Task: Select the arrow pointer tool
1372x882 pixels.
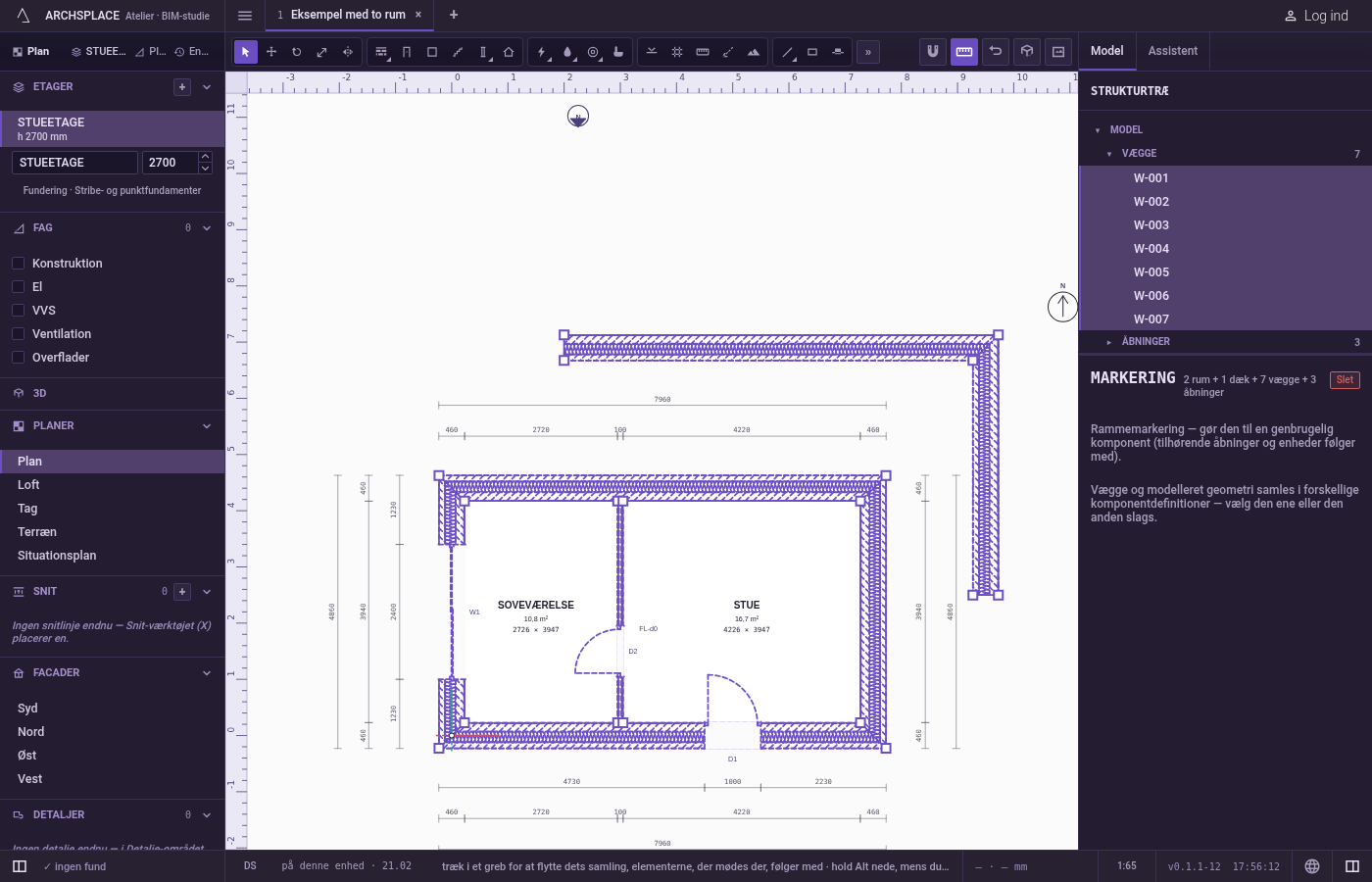Action: (246, 52)
